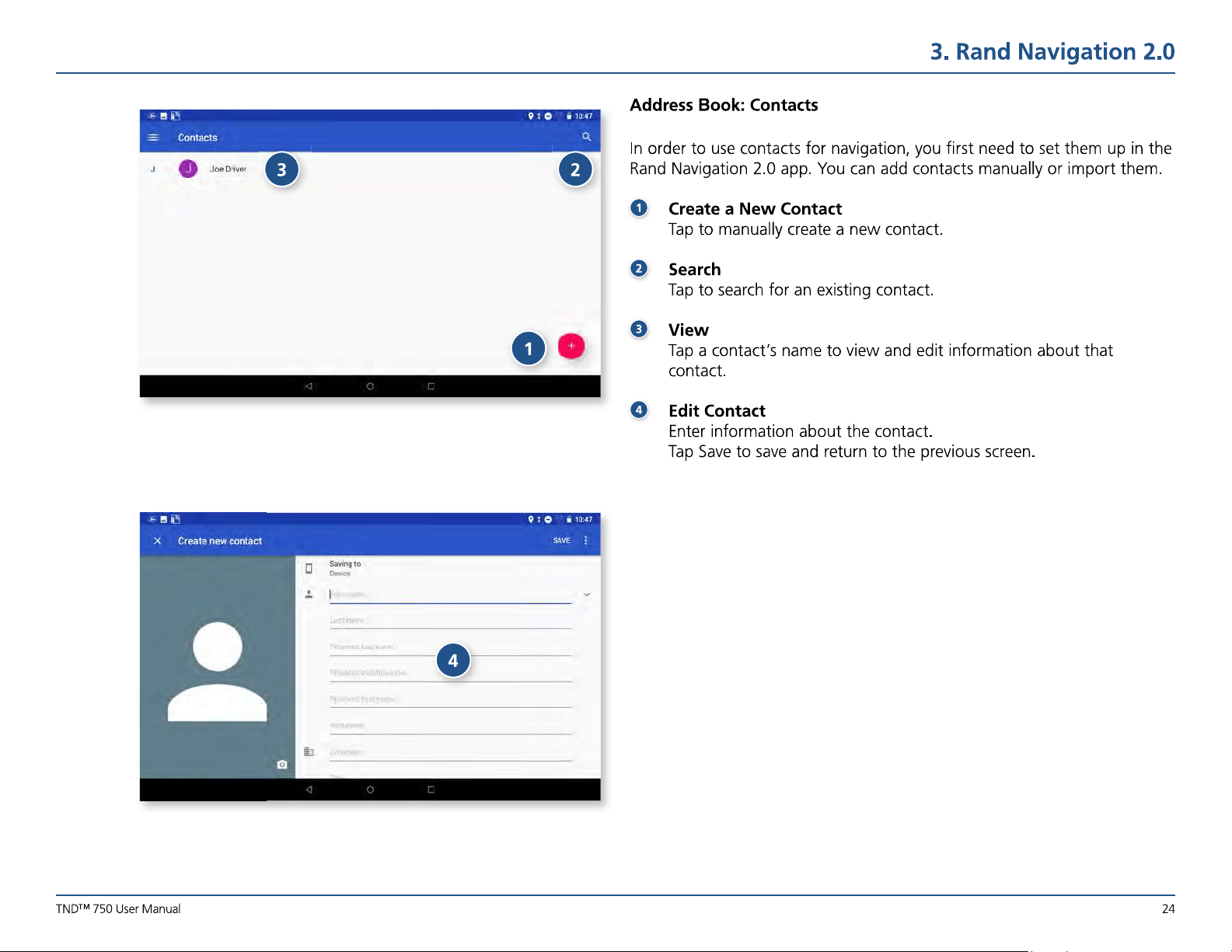
Task: Tap back triangle on Create contact screen
Action: 309,790
